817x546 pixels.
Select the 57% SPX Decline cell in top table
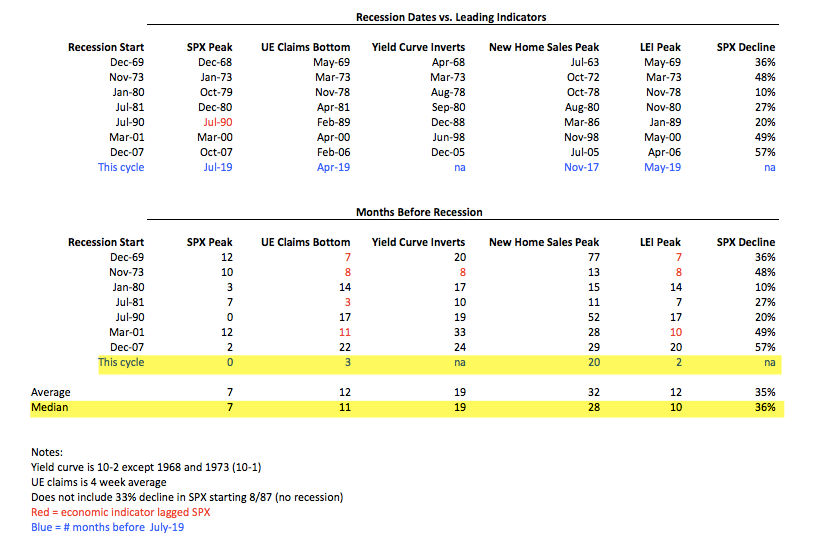point(765,153)
